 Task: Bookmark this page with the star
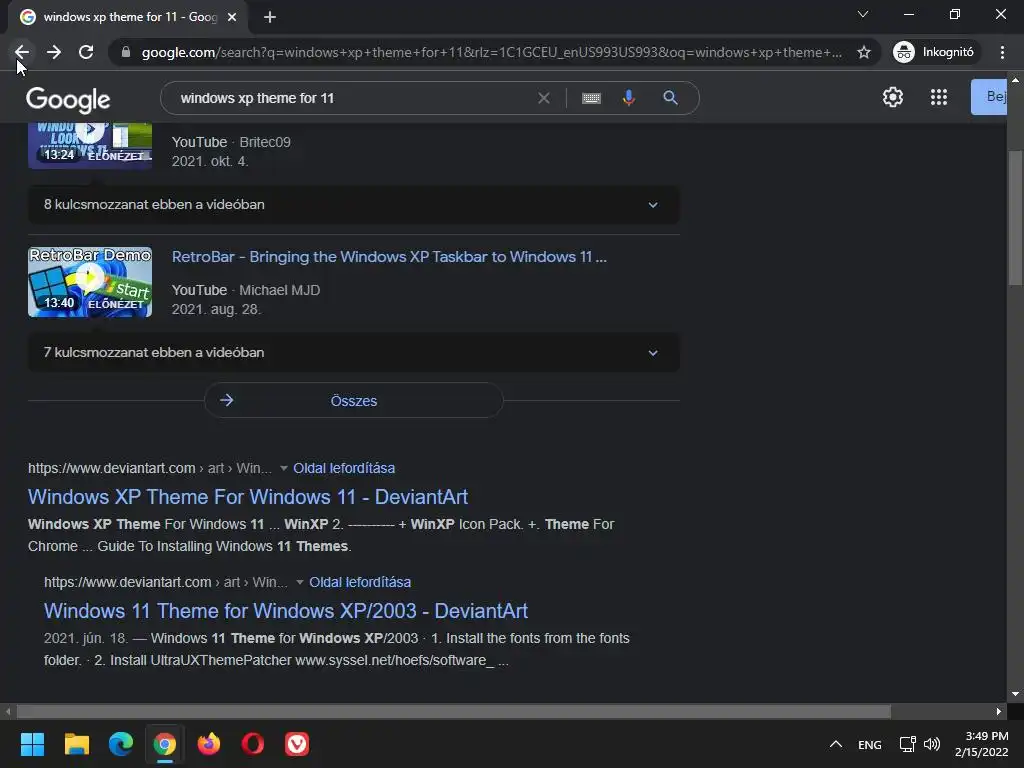click(864, 52)
